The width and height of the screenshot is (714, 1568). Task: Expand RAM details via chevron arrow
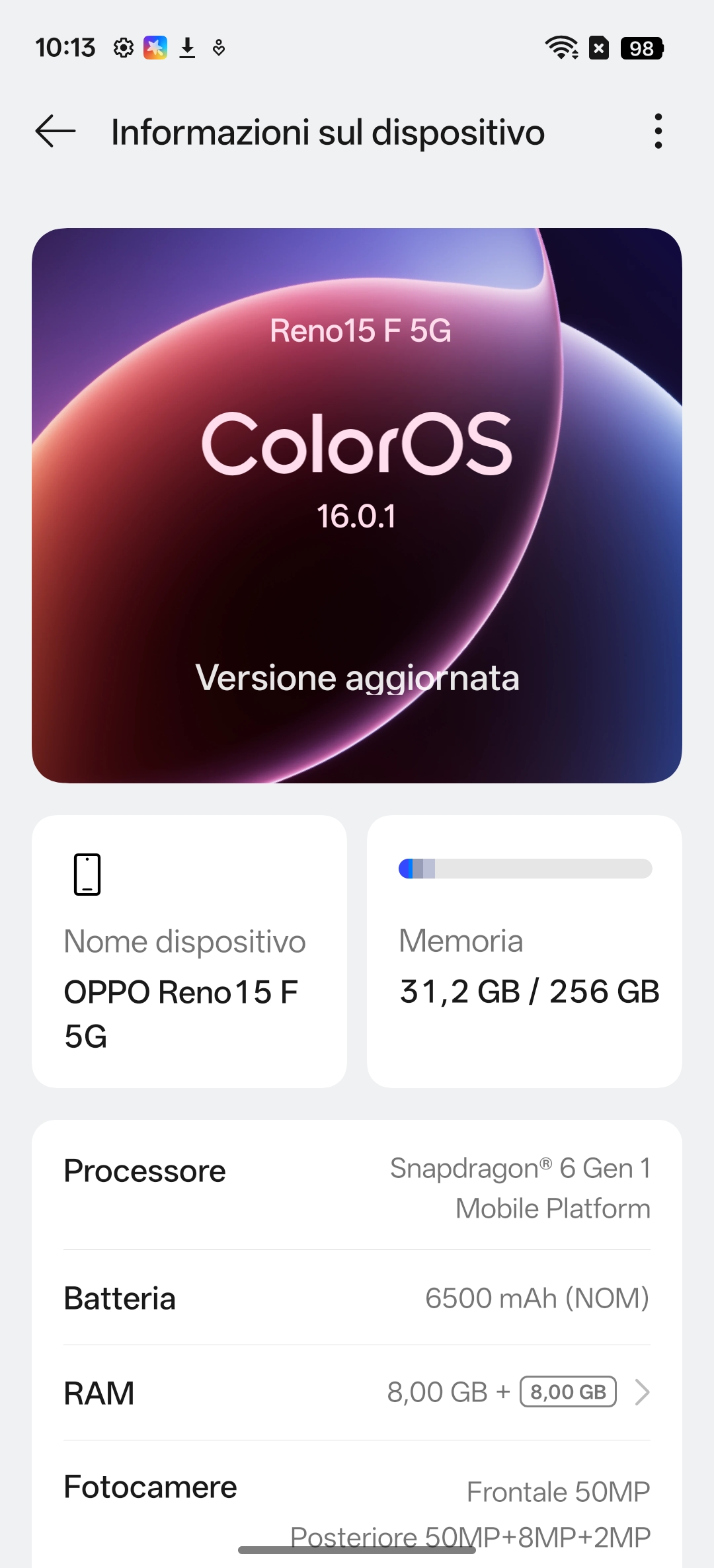641,1392
